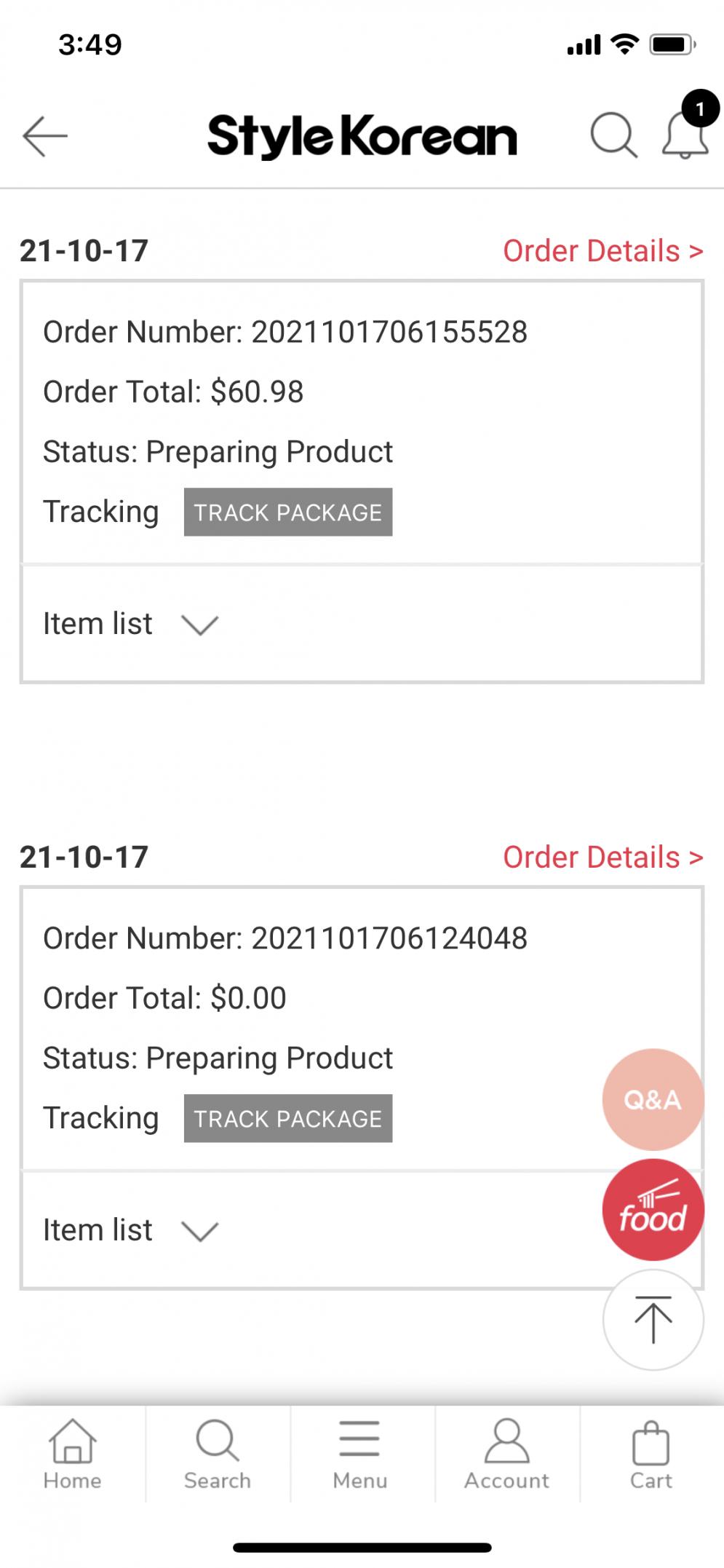Open the Search tab in the bottom bar
This screenshot has width=724, height=1568.
(217, 1454)
